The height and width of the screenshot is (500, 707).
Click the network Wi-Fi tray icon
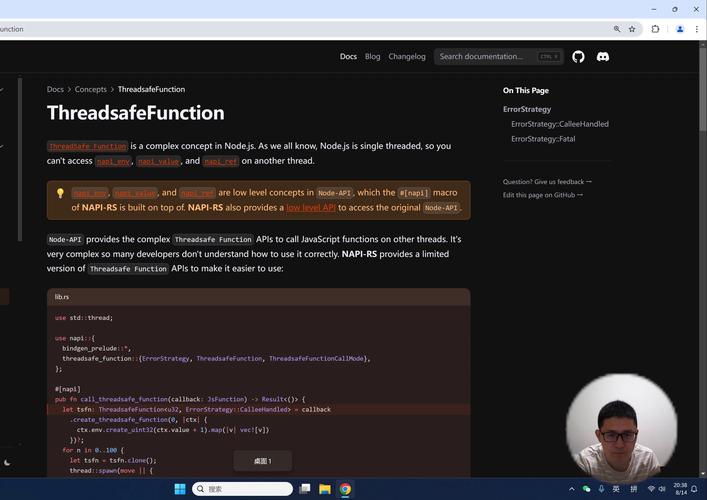(x=651, y=489)
